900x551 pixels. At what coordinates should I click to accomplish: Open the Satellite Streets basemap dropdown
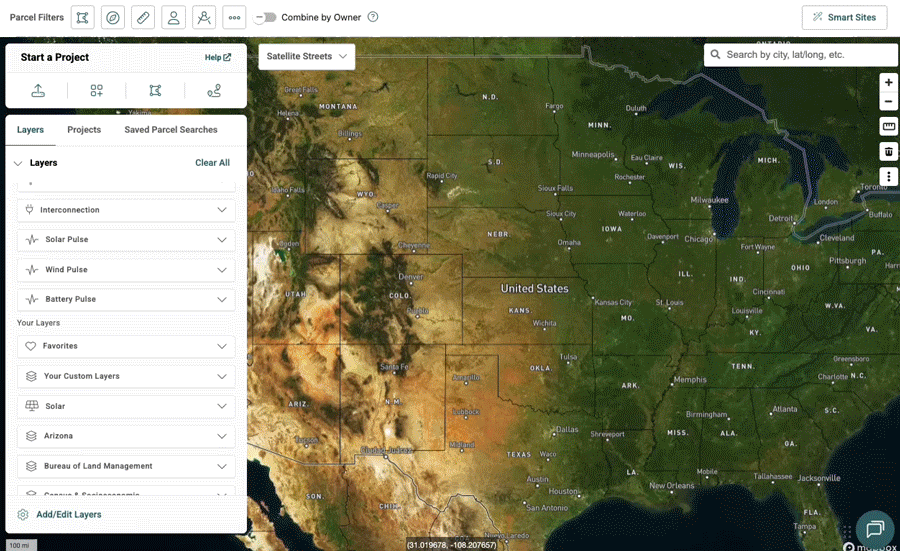point(306,57)
